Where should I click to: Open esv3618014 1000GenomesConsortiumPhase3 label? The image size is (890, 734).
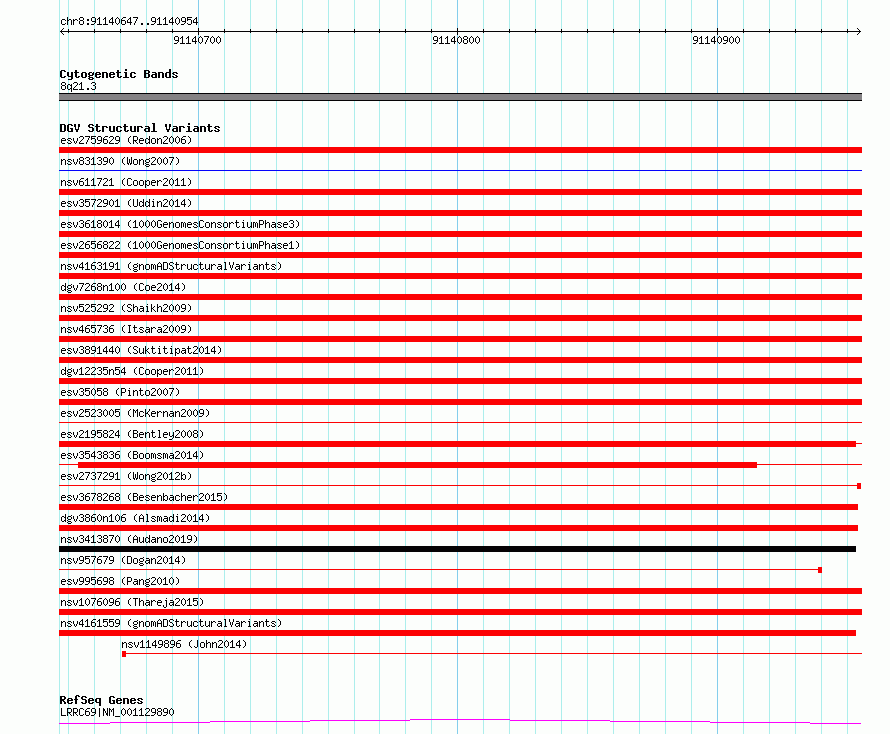pos(180,224)
